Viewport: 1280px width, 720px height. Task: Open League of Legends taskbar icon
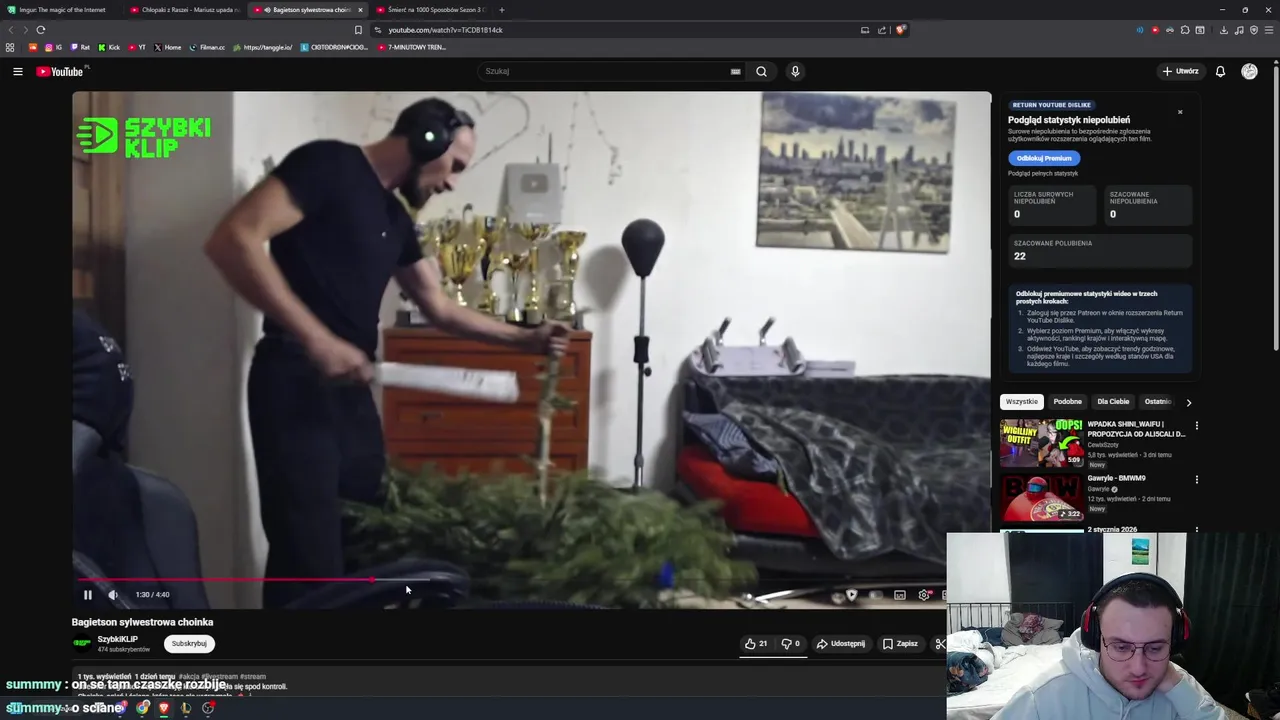[185, 708]
